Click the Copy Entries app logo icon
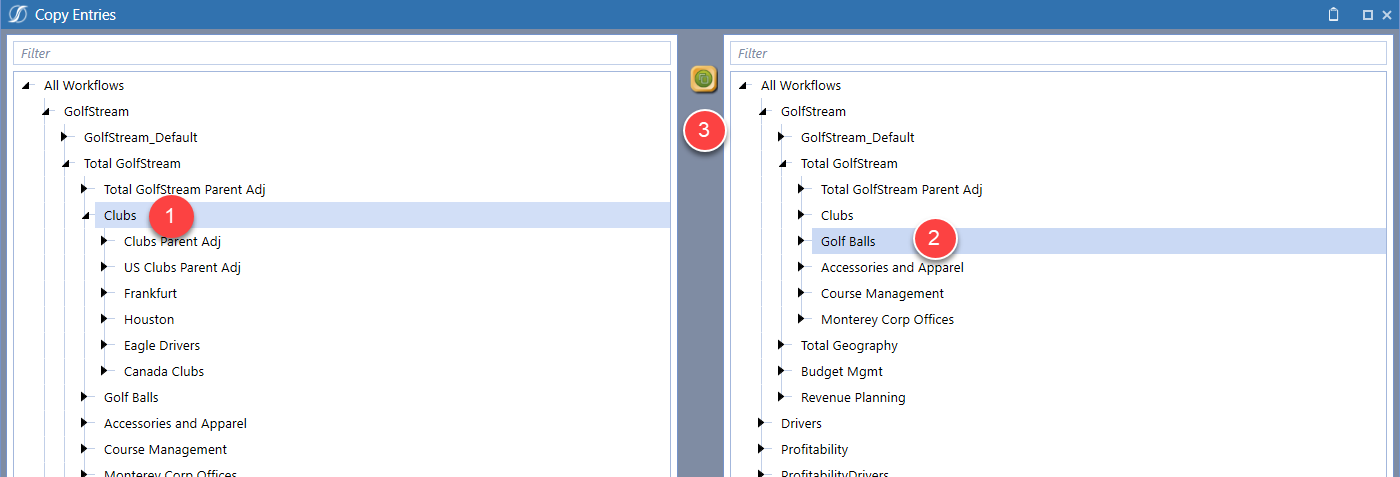Screen dimensions: 1400x477 click(16, 14)
